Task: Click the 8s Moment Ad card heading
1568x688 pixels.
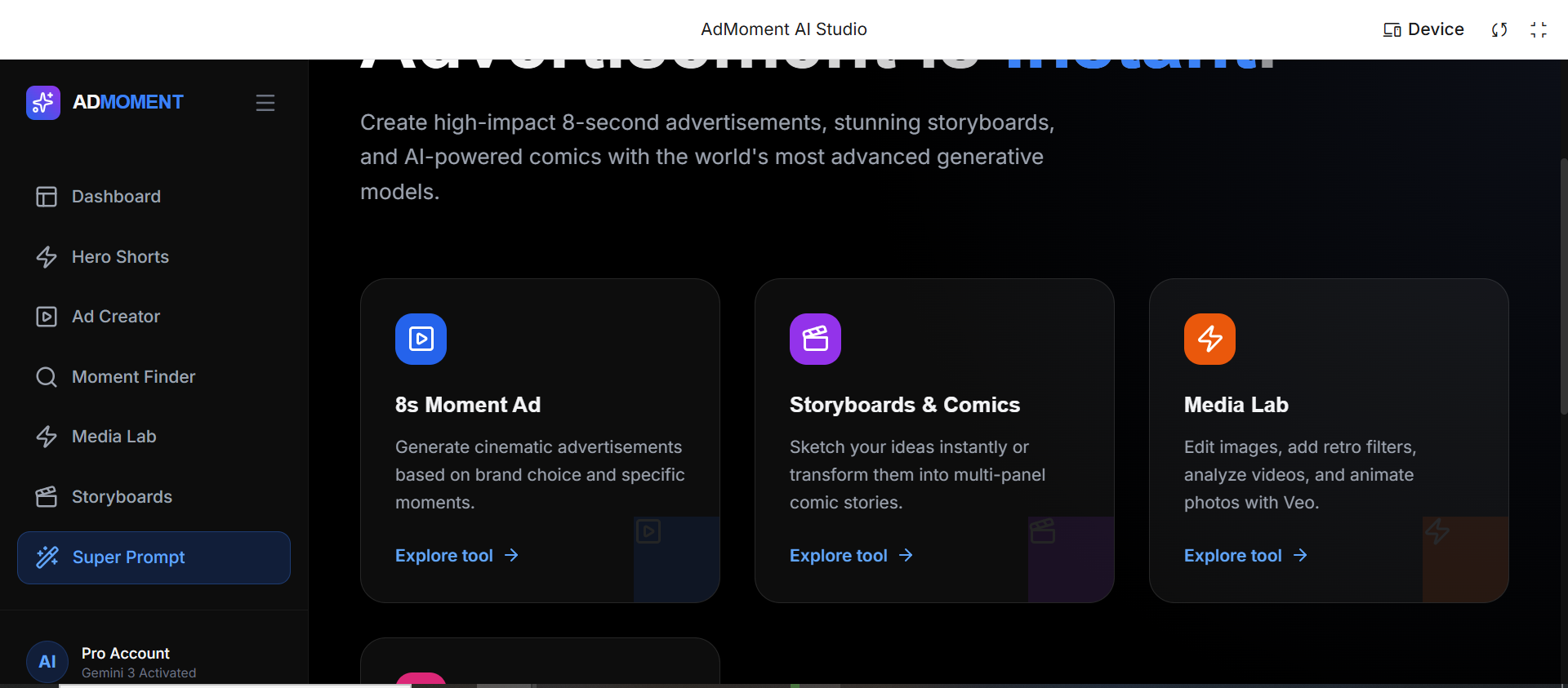Action: [468, 405]
